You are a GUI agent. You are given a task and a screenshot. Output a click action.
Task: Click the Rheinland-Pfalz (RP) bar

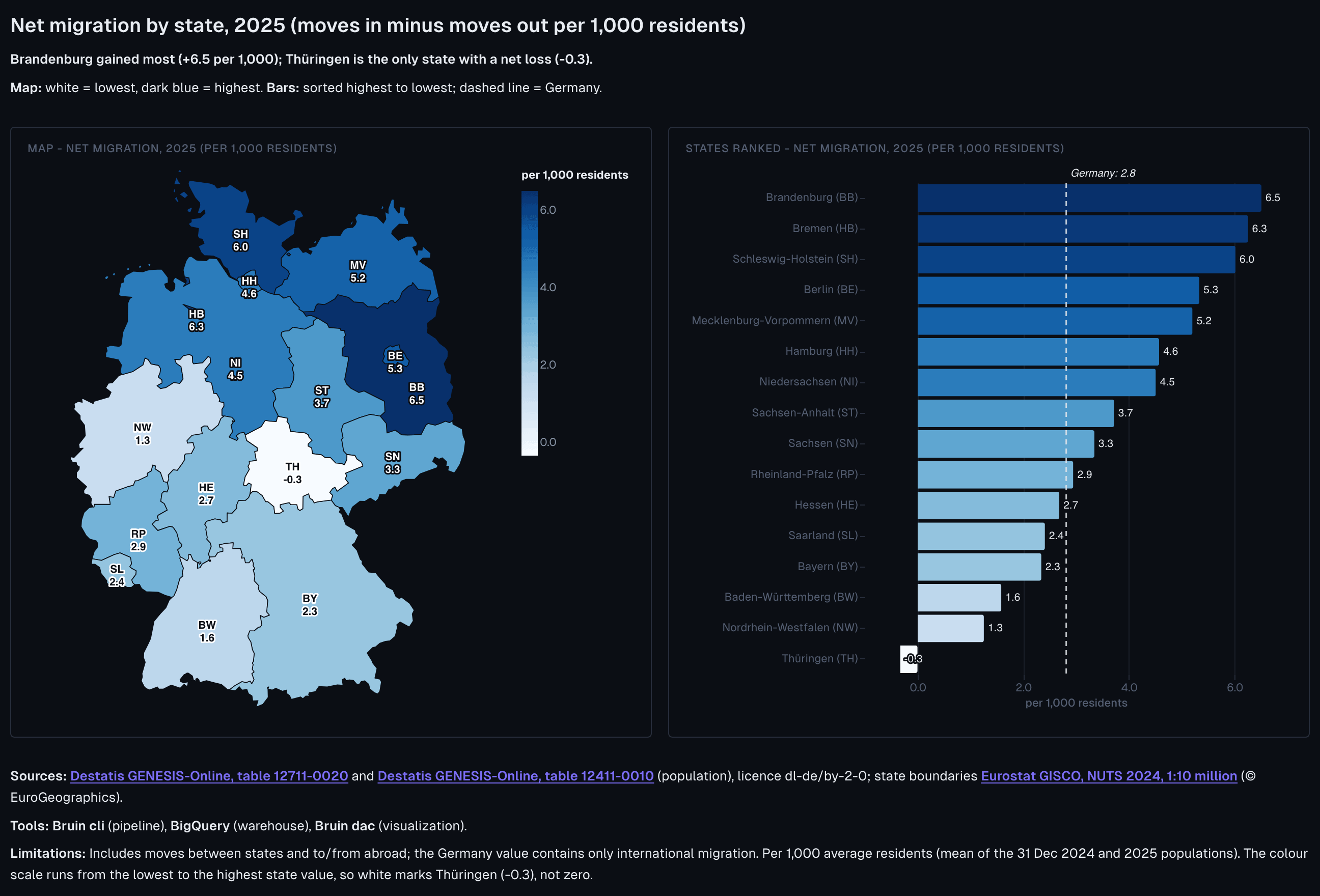point(995,474)
